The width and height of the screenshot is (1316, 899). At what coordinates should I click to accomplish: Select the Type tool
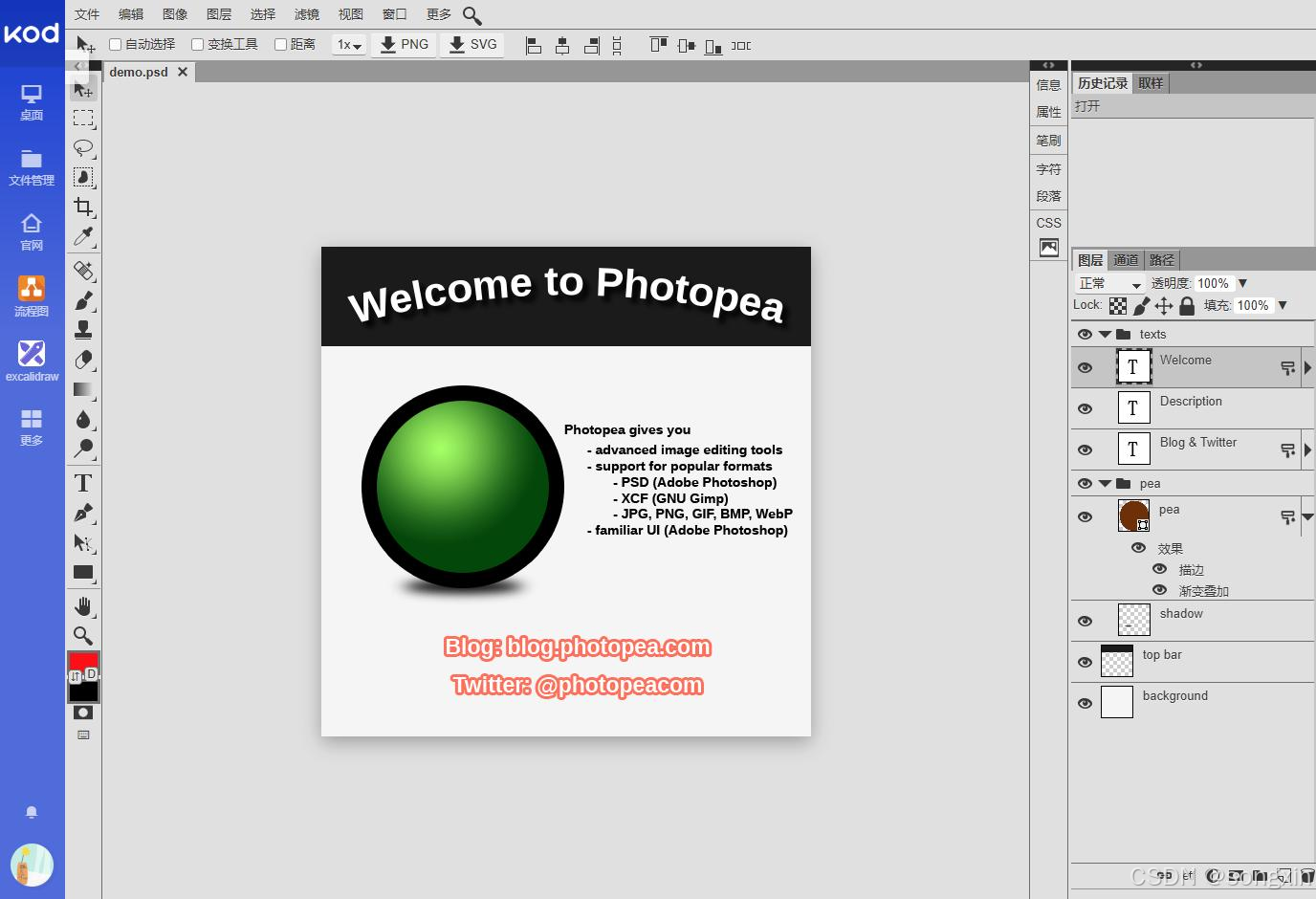83,483
